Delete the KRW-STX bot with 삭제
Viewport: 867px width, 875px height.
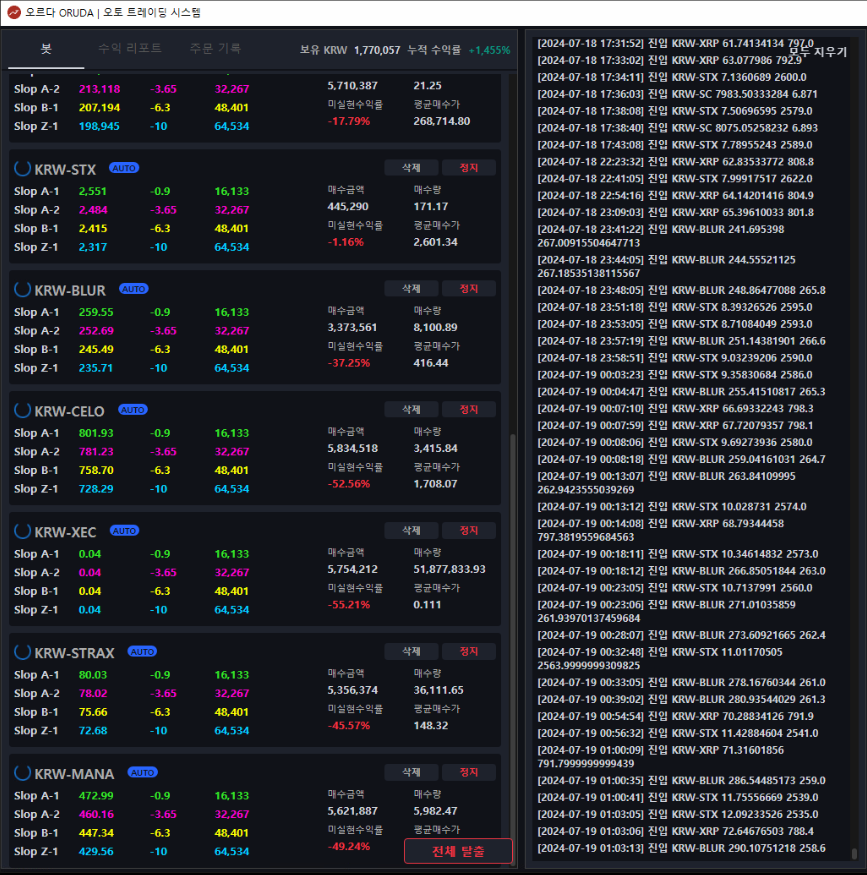pyautogui.click(x=412, y=167)
